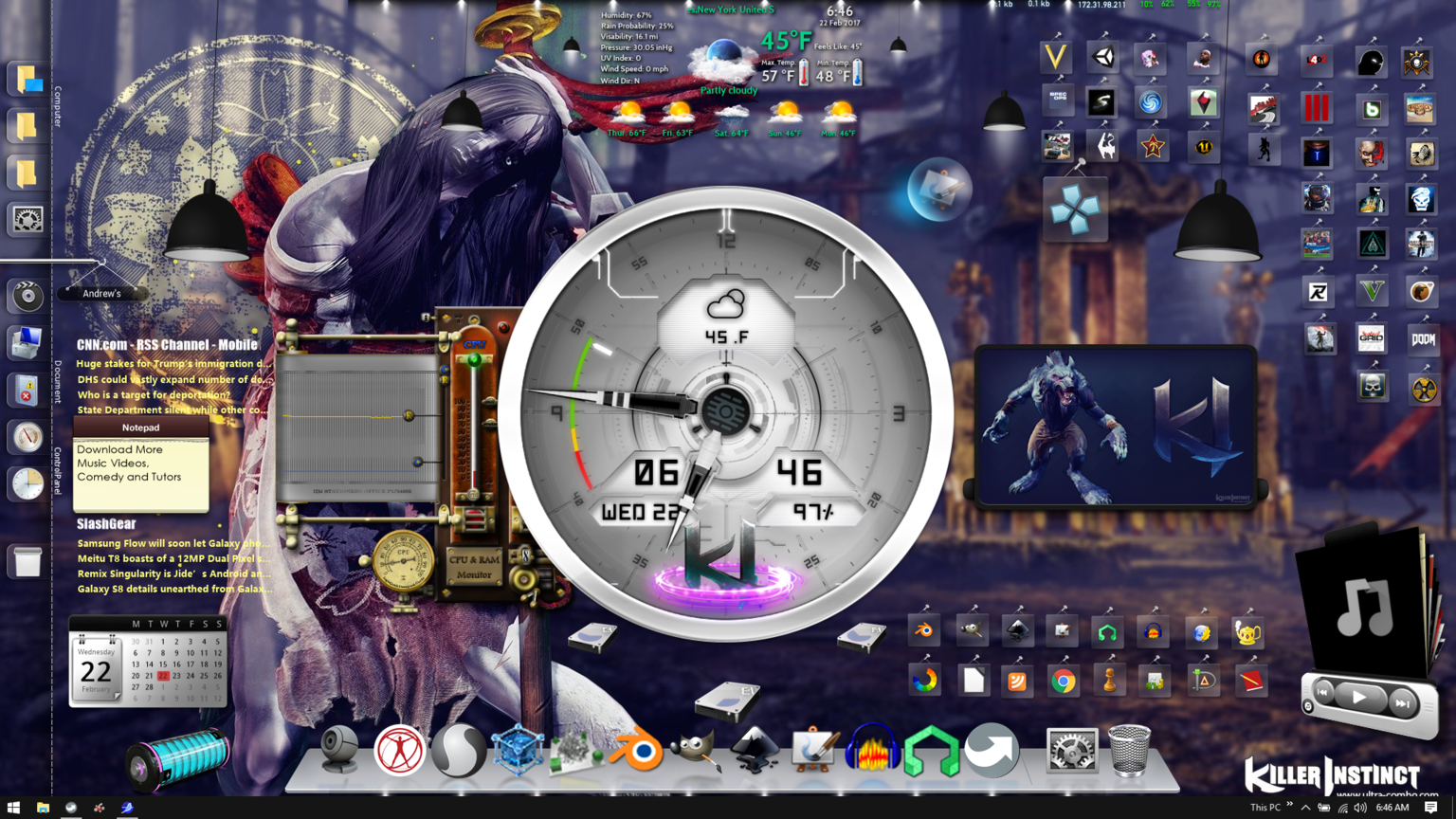Open the red book icon
Screen dimensions: 1456x819
[x=1251, y=681]
